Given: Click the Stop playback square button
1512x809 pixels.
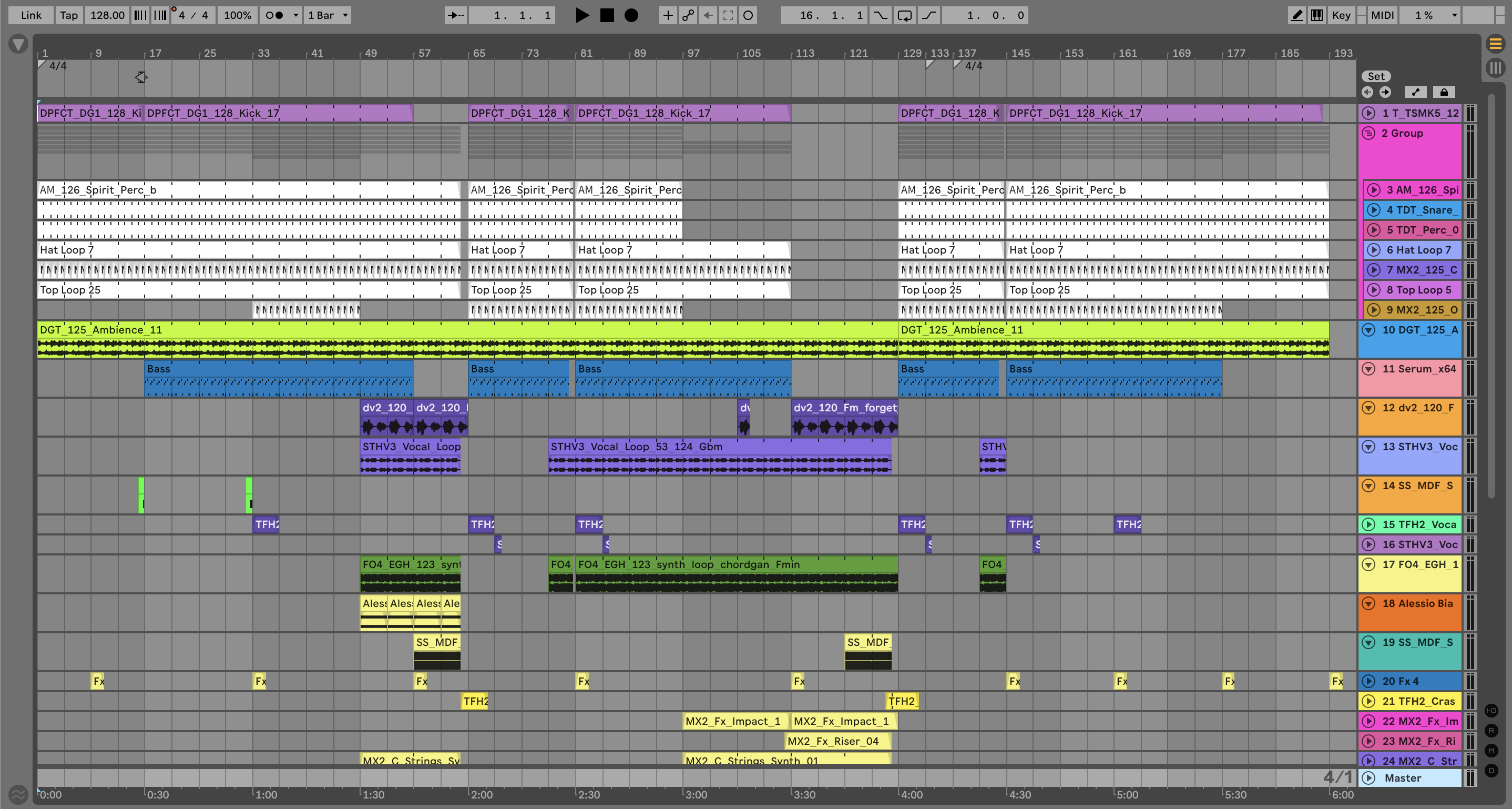Looking at the screenshot, I should pos(607,15).
